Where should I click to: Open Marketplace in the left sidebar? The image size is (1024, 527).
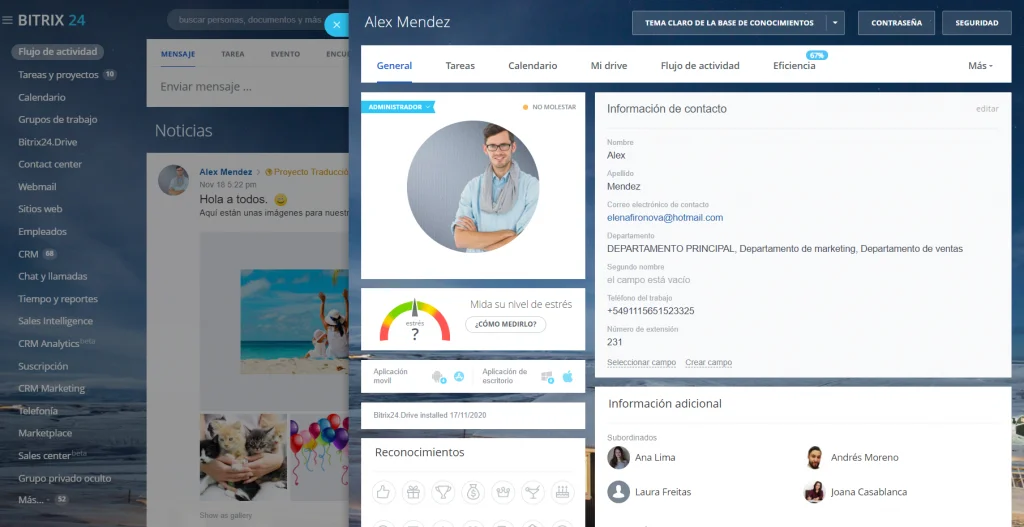coord(45,433)
